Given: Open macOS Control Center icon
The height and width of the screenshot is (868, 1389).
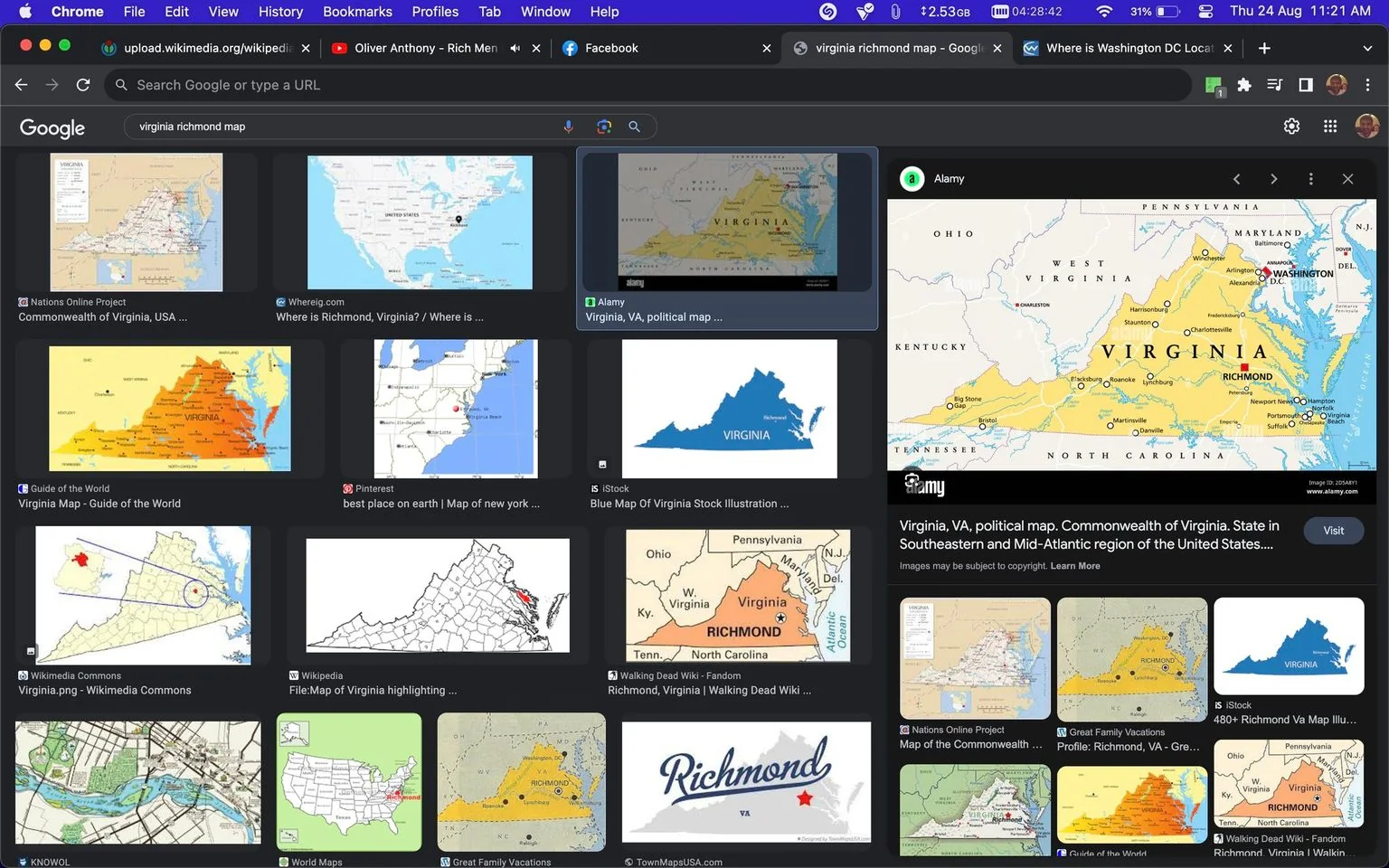Looking at the screenshot, I should pos(1205,12).
